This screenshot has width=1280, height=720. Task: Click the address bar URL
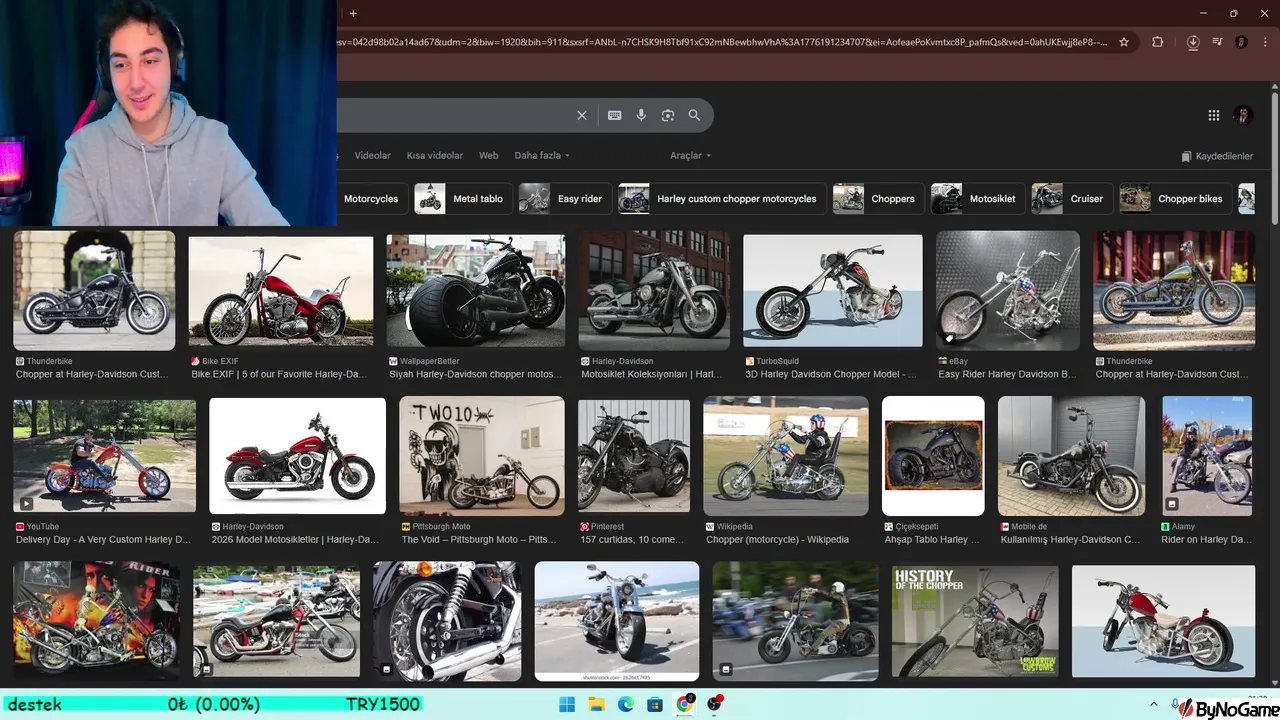click(x=720, y=42)
